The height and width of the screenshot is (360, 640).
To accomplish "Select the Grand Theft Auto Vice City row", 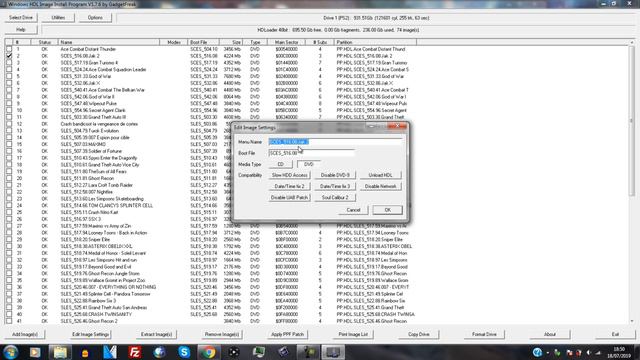I will [210, 165].
